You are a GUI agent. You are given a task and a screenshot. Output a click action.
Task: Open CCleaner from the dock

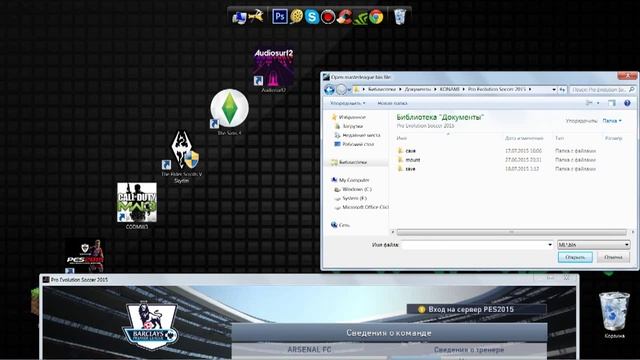[x=344, y=17]
